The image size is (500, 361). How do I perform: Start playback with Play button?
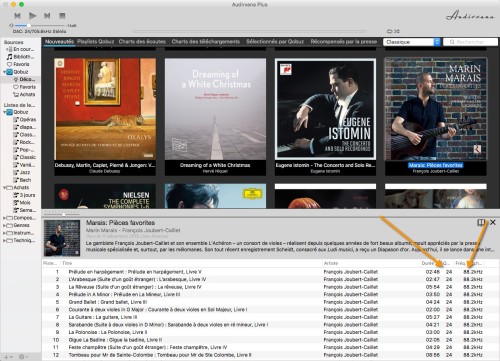(x=32, y=16)
